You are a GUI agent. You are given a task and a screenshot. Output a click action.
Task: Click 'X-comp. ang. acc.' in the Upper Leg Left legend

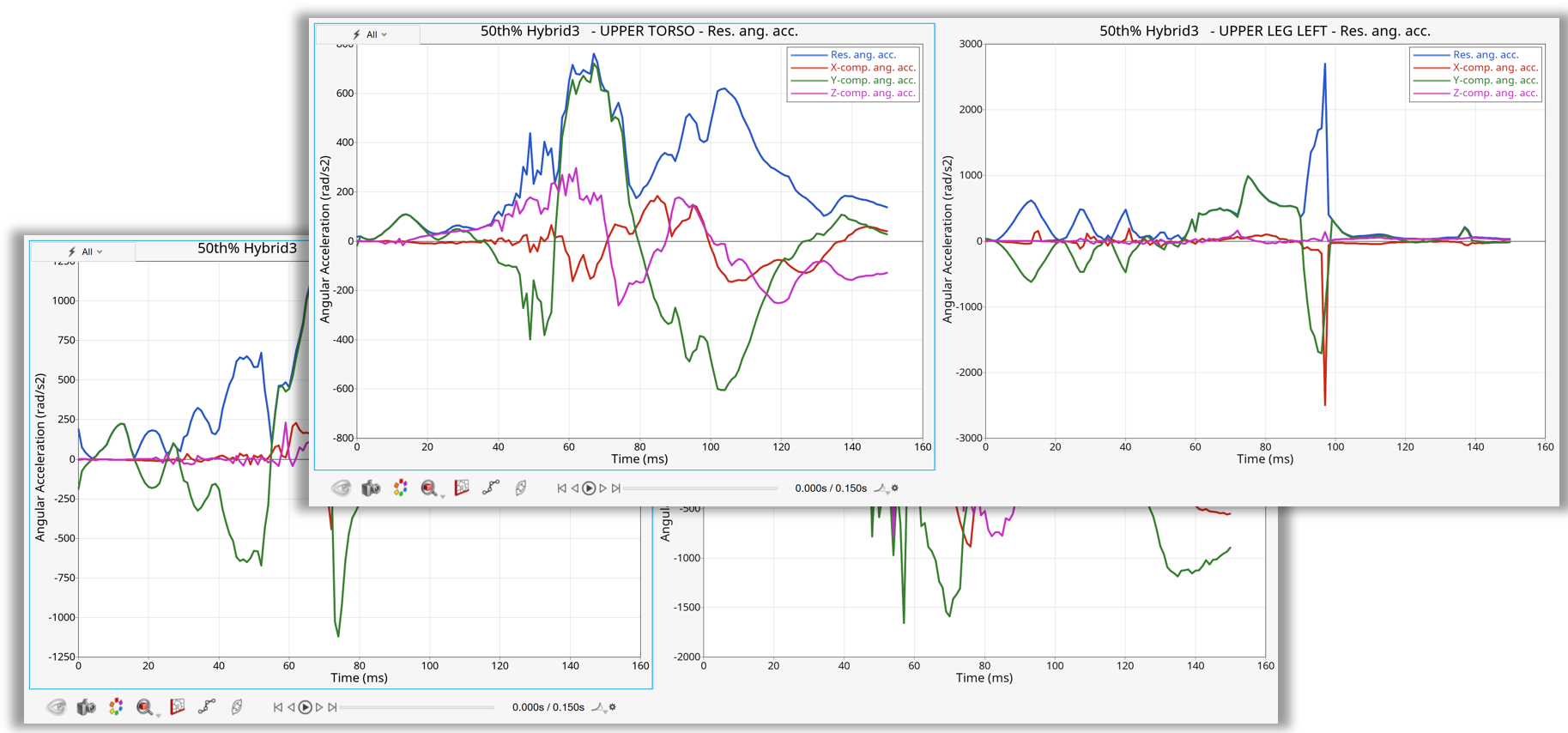pos(1495,68)
